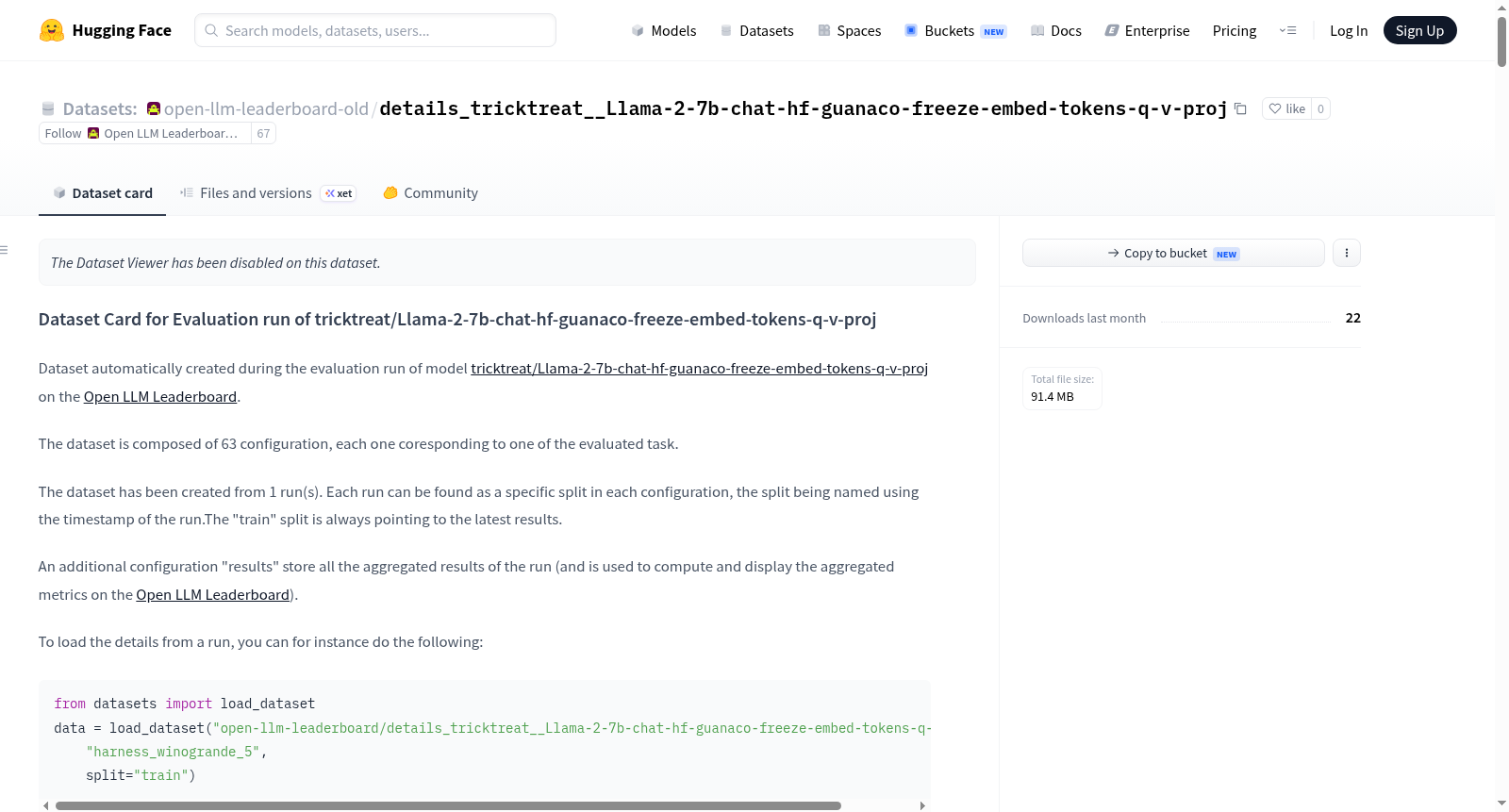The width and height of the screenshot is (1509, 812).
Task: Click the NEW badge next to Buckets
Action: [993, 32]
